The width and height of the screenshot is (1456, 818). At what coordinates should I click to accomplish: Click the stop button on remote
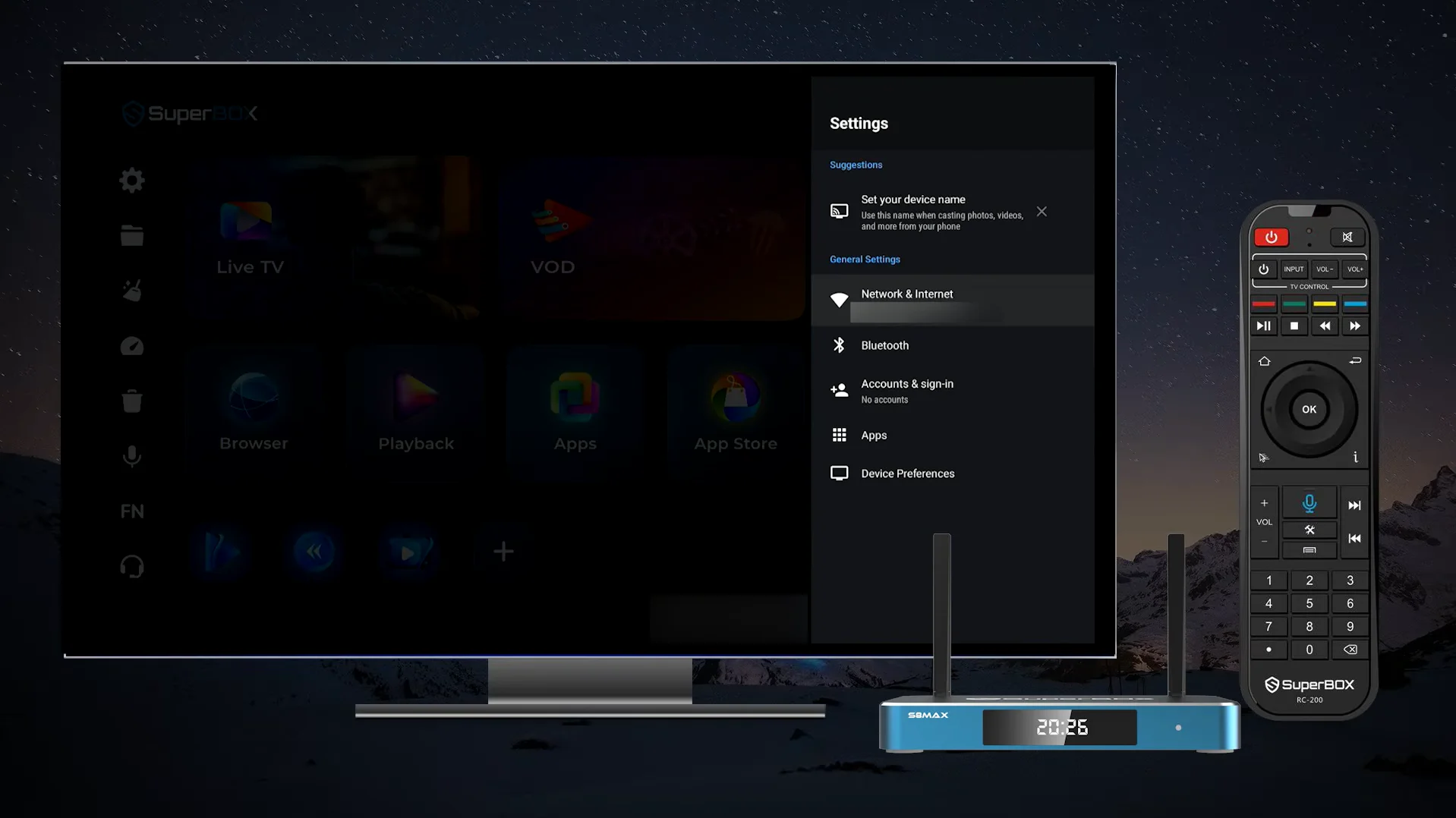(1294, 326)
